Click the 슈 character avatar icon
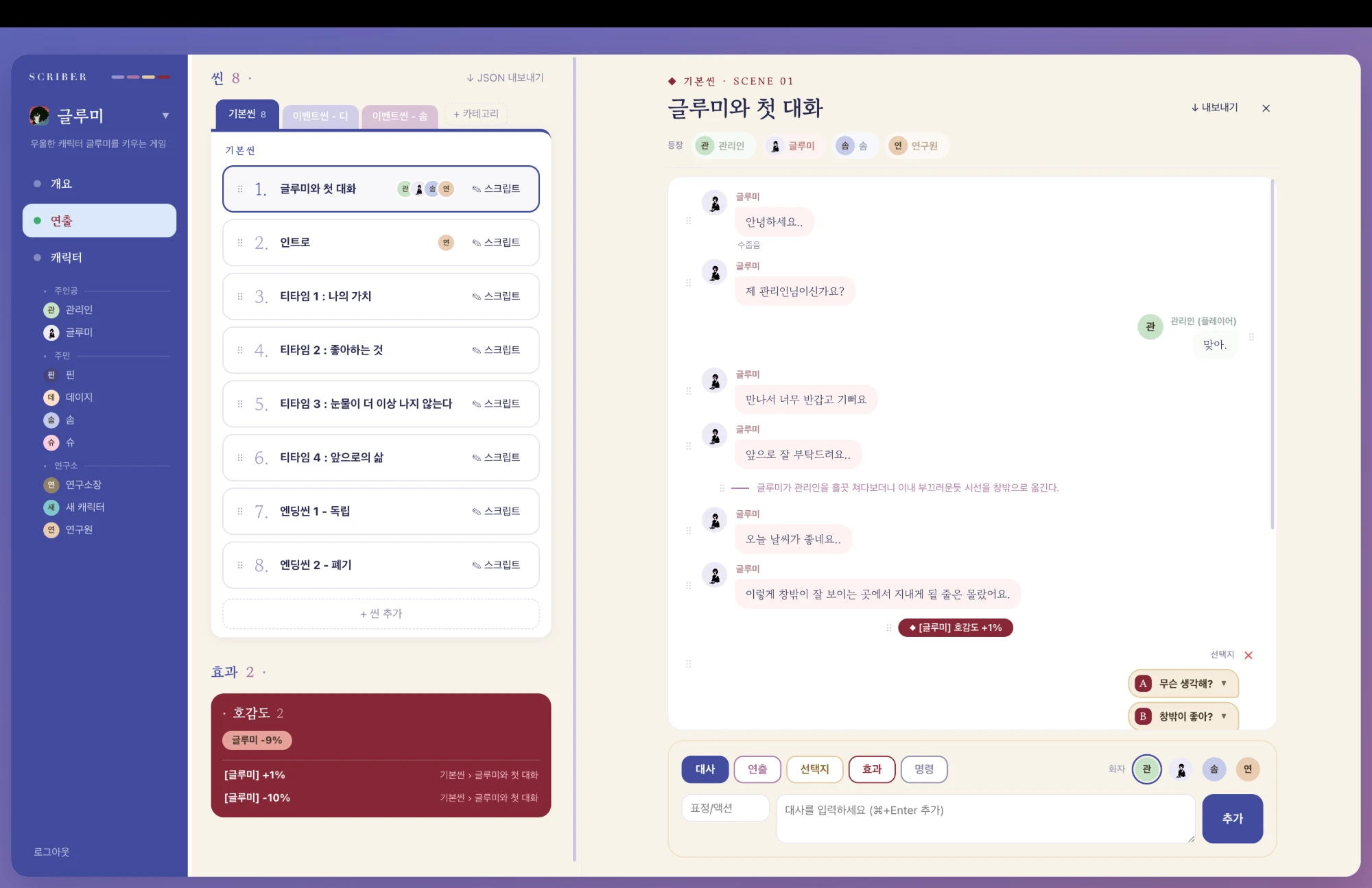This screenshot has height=888, width=1372. (51, 442)
